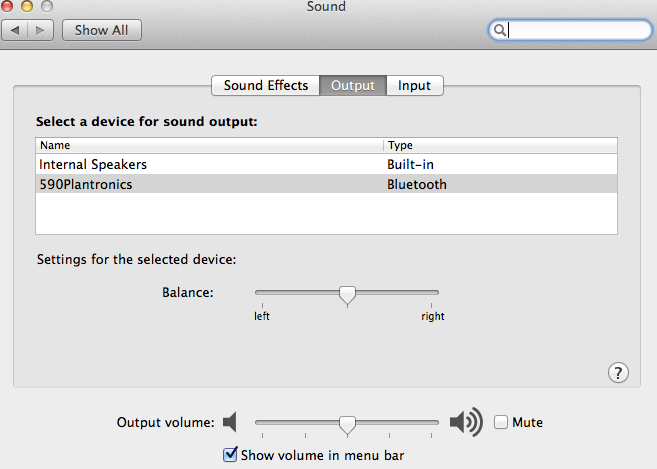The height and width of the screenshot is (469, 657).
Task: Uncheck Show volume in menu bar
Action: pos(230,455)
